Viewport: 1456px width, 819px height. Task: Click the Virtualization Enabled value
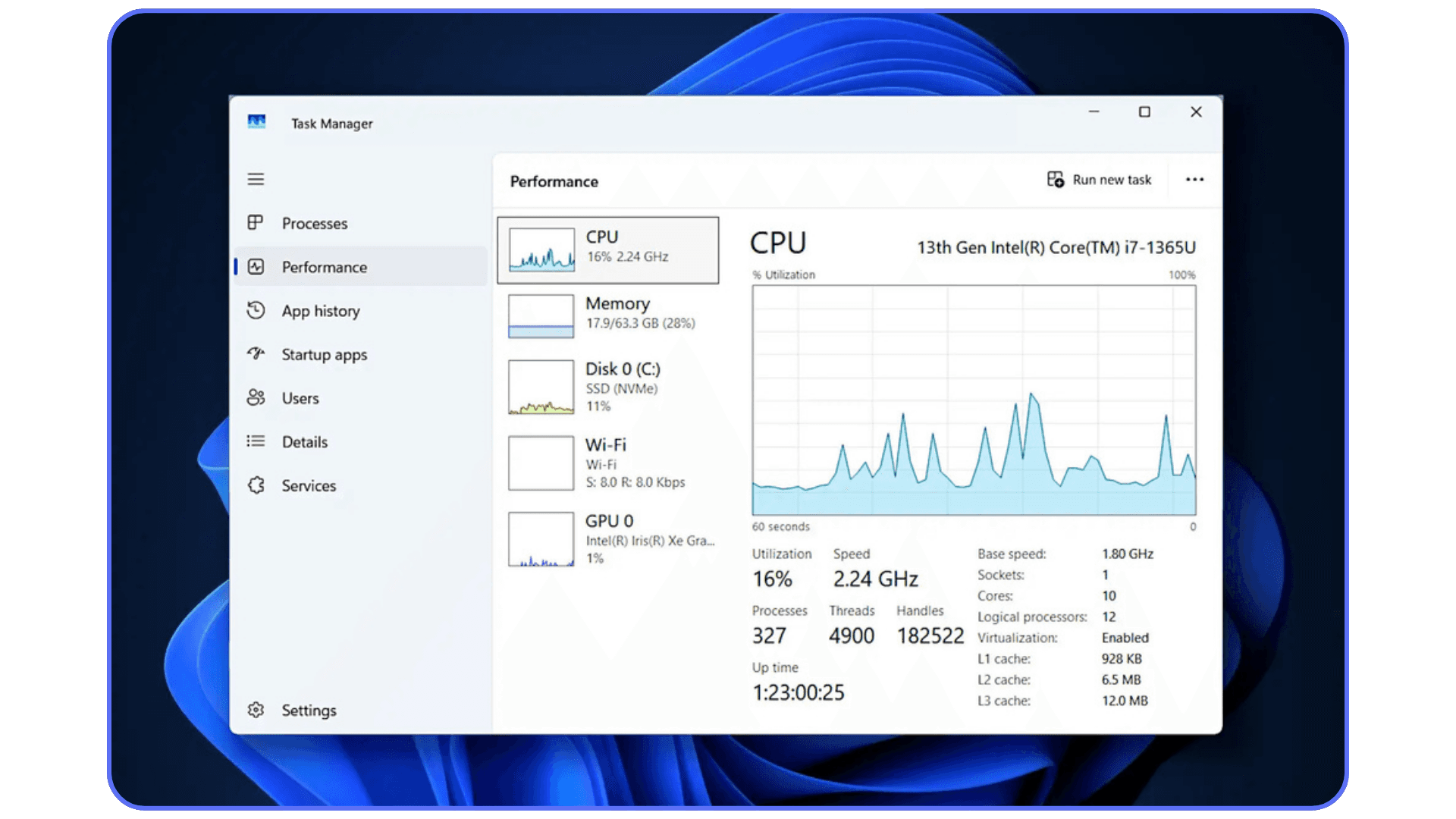click(1125, 639)
